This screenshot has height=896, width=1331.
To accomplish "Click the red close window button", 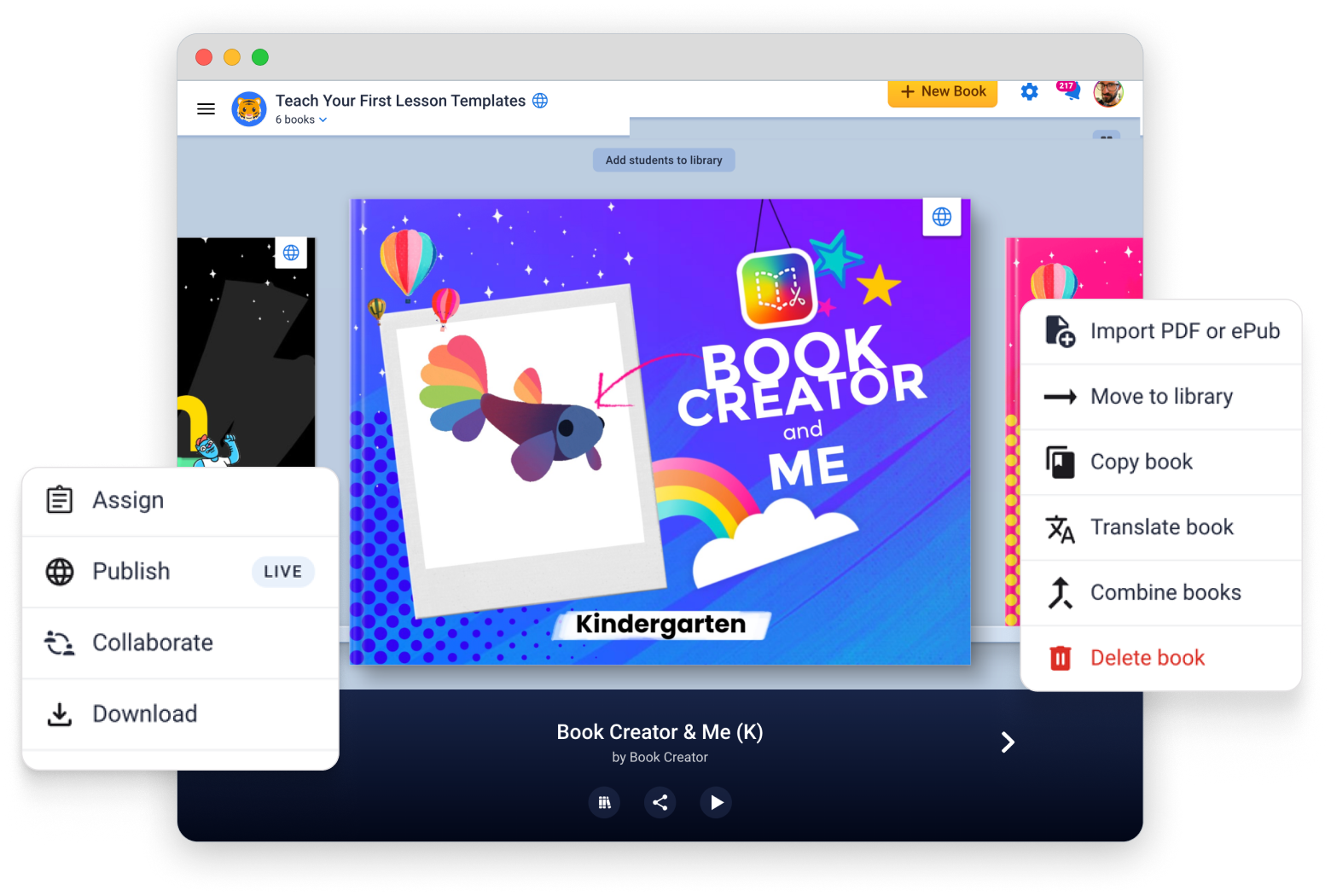I will [x=204, y=57].
